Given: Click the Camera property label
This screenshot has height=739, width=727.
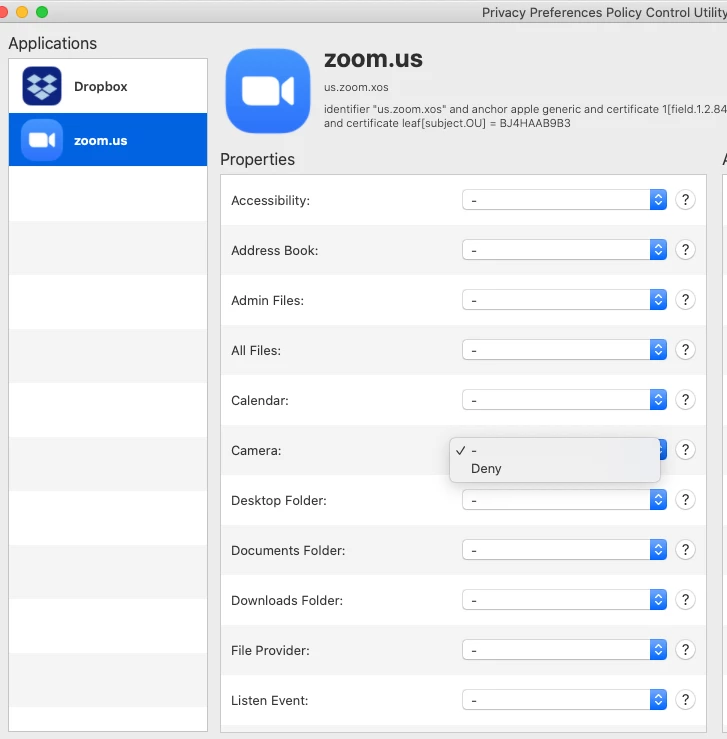Looking at the screenshot, I should coord(256,451).
